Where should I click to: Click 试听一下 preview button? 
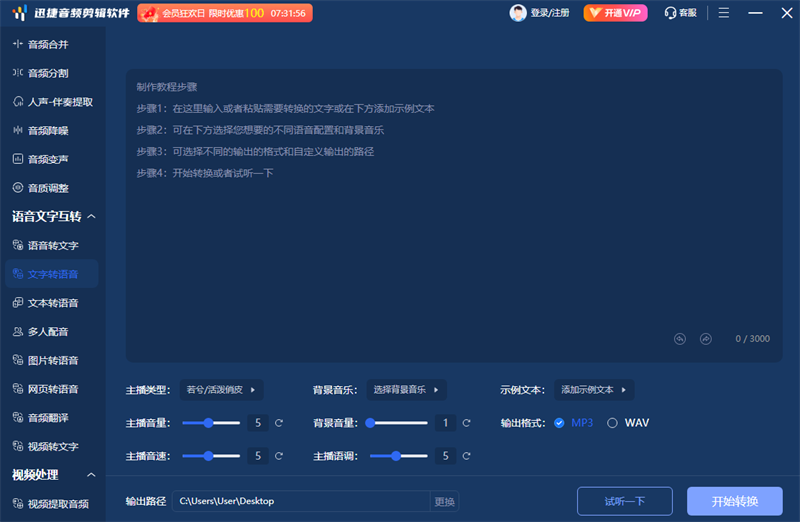click(x=624, y=501)
